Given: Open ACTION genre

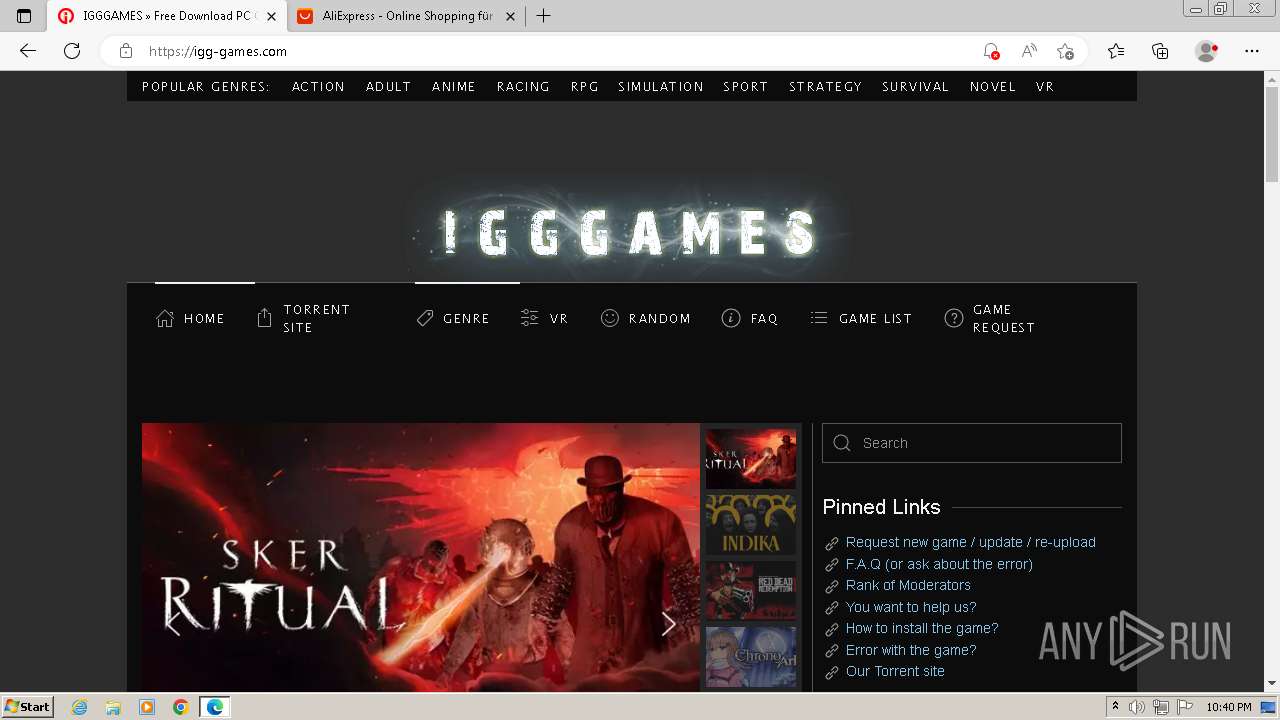Looking at the screenshot, I should [x=318, y=87].
